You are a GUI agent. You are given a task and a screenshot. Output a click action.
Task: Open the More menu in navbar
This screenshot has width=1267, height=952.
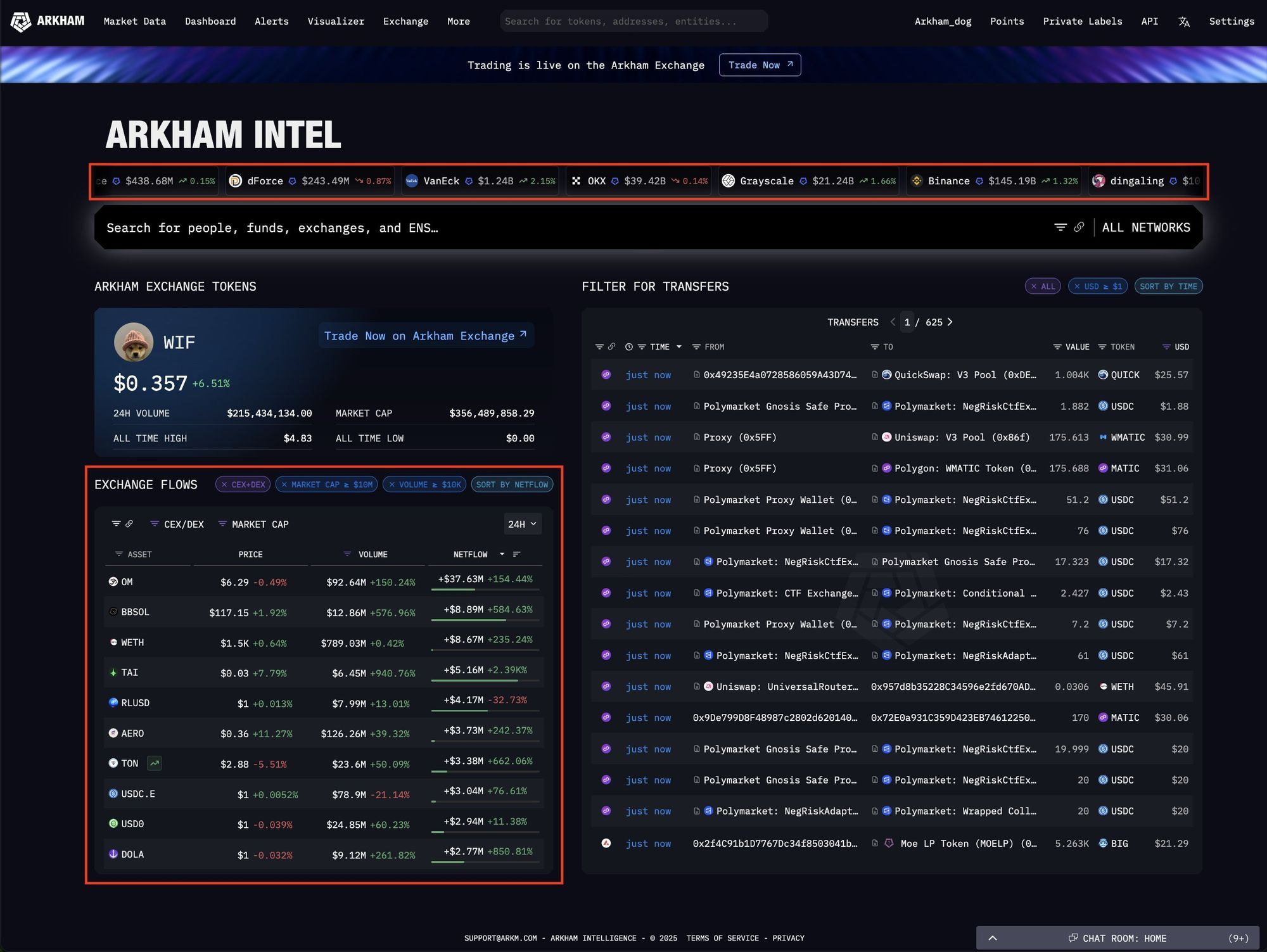(x=458, y=22)
